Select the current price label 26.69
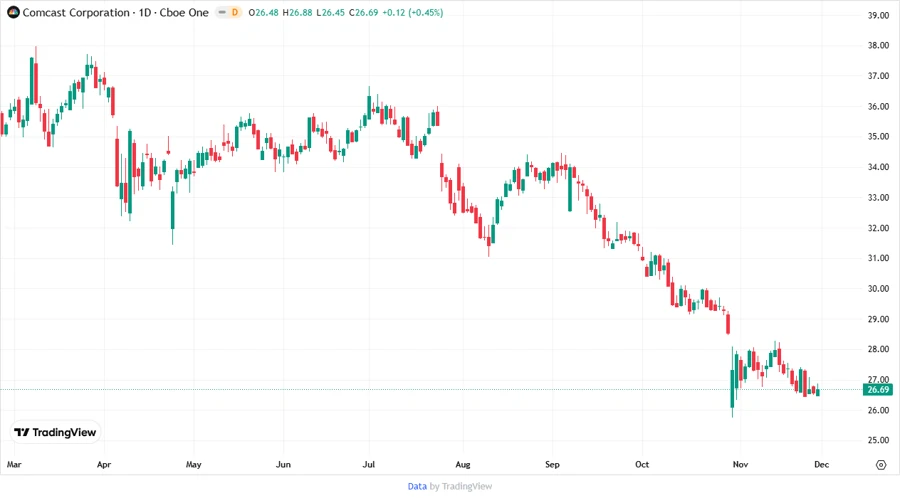The height and width of the screenshot is (498, 900). (878, 390)
